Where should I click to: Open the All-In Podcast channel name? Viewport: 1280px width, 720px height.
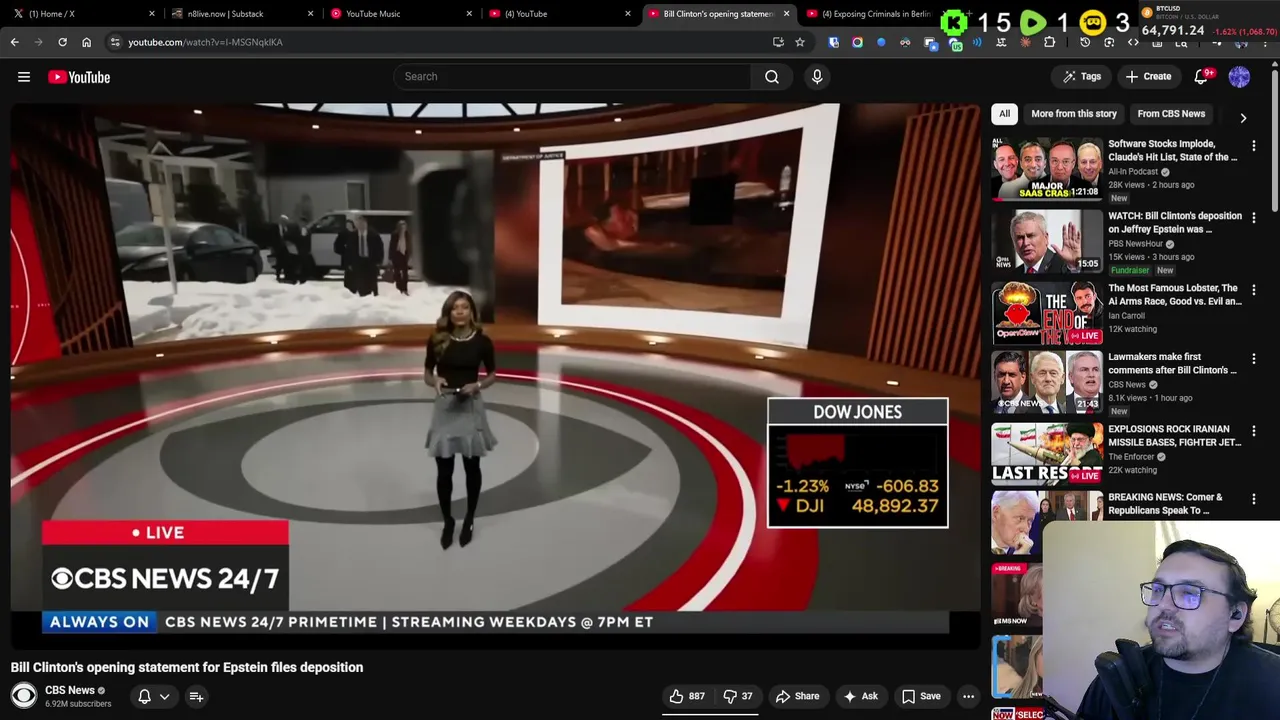[x=1133, y=172]
